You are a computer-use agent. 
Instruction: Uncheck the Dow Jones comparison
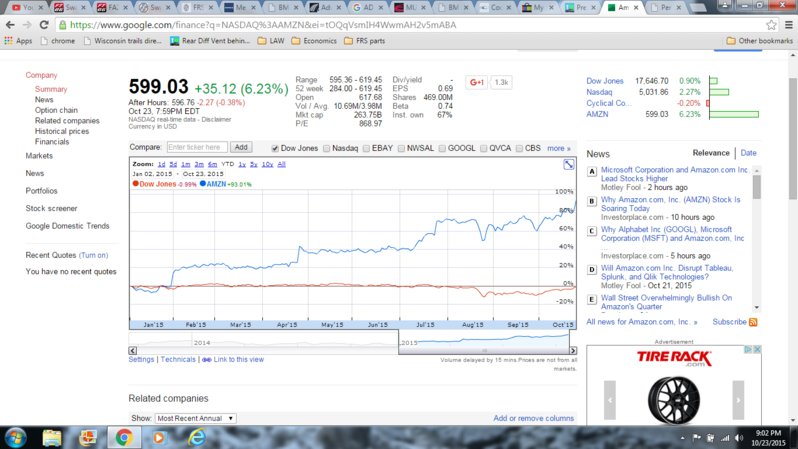[275, 148]
